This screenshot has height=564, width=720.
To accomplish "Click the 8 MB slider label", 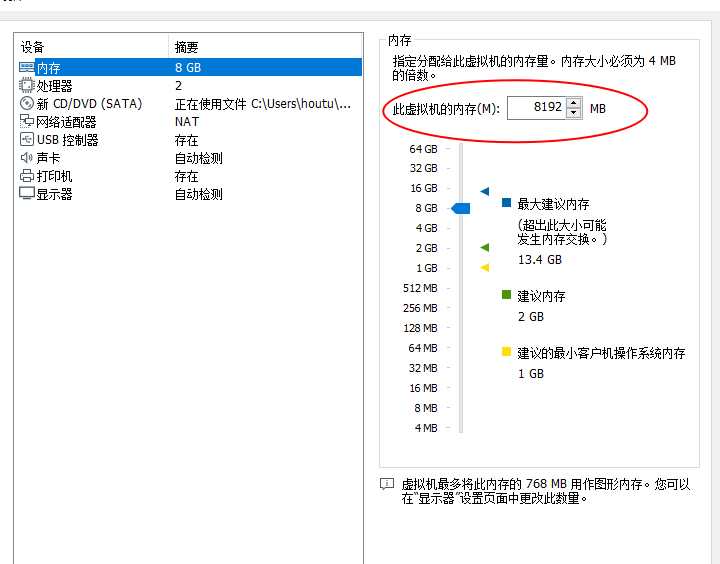I will click(x=426, y=408).
